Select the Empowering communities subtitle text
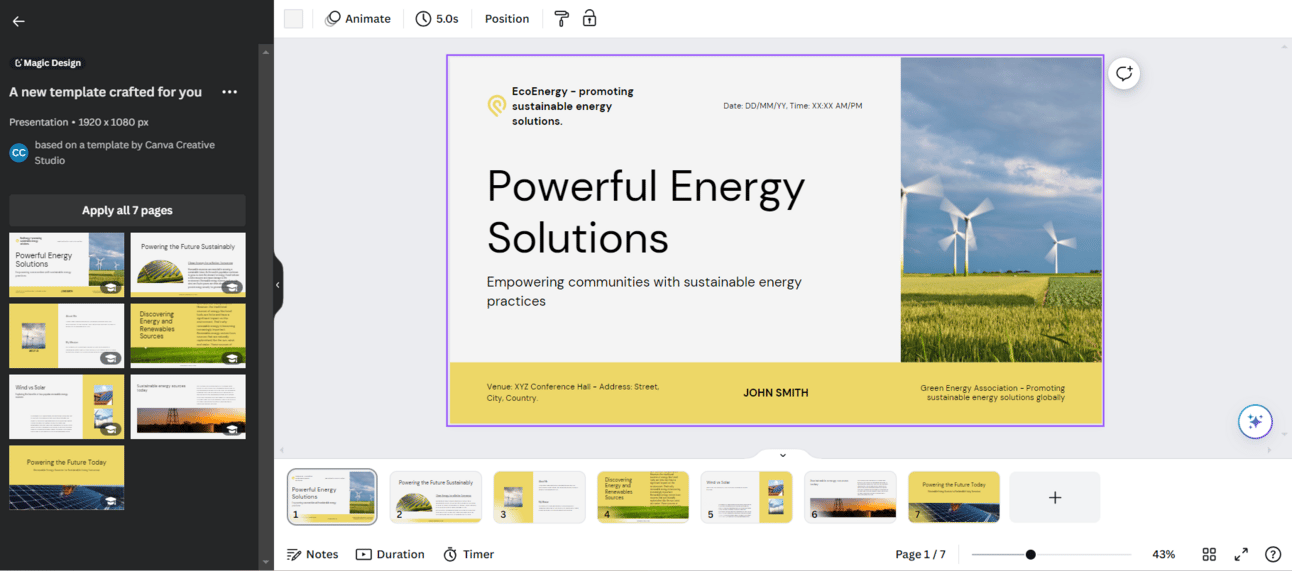1292x571 pixels. click(644, 291)
